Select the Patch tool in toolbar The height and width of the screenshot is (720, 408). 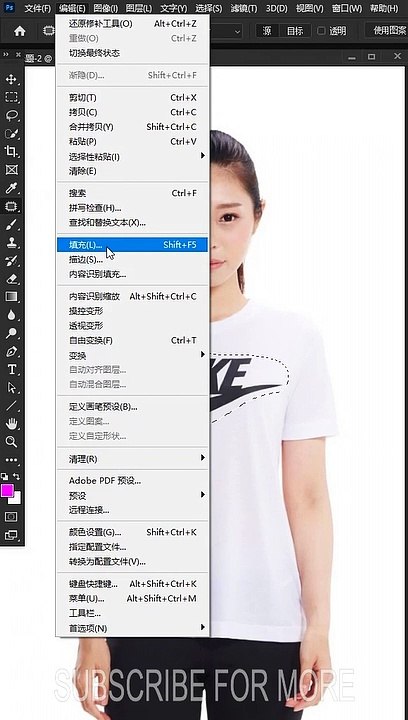click(11, 206)
